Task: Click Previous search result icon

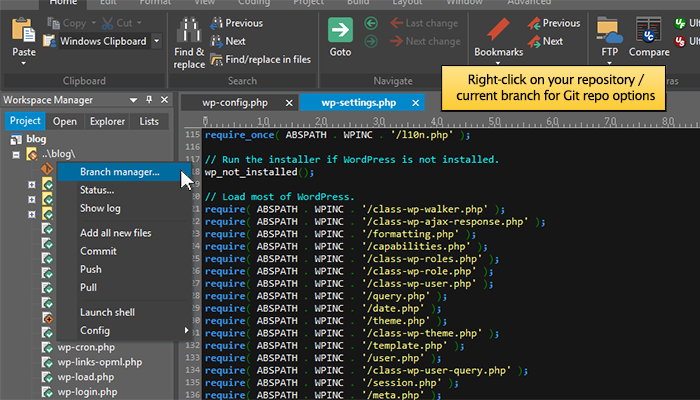Action: point(217,23)
